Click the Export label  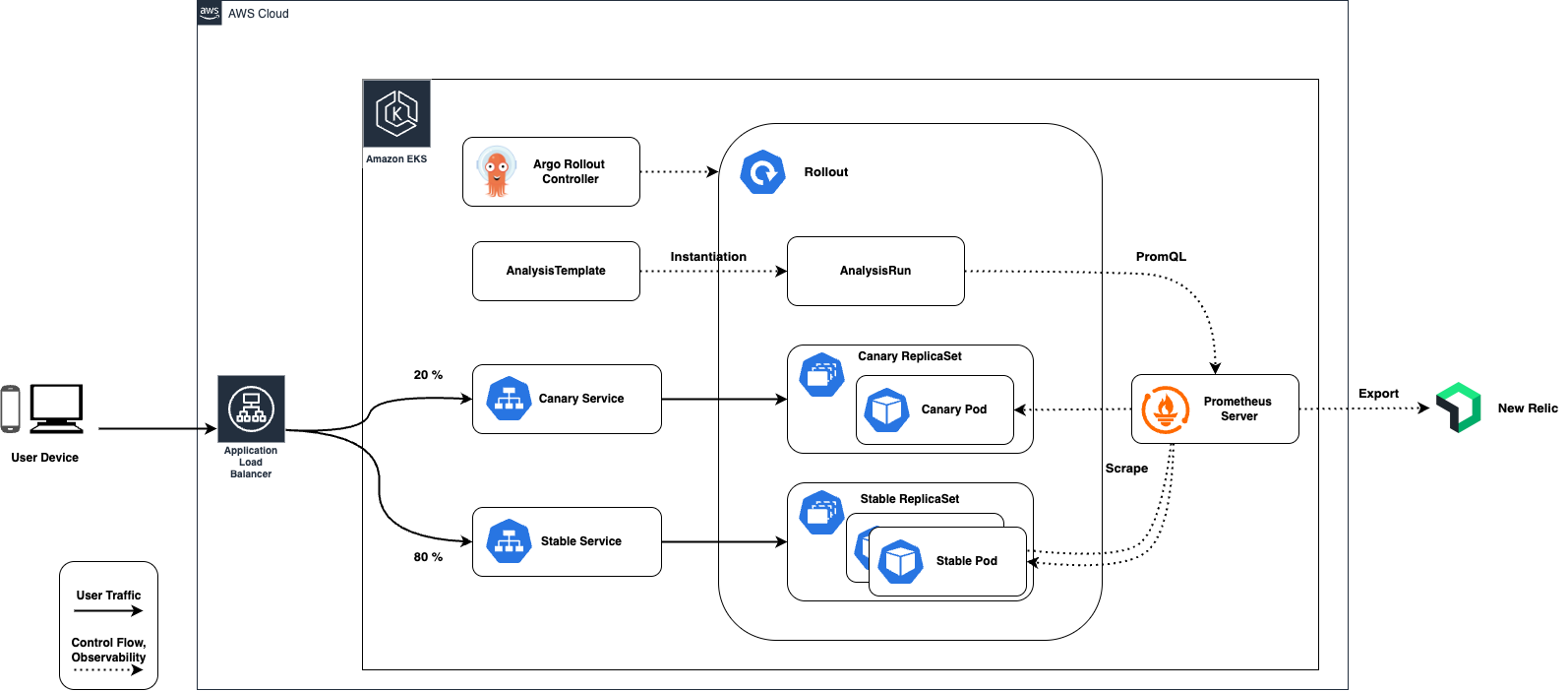1378,394
